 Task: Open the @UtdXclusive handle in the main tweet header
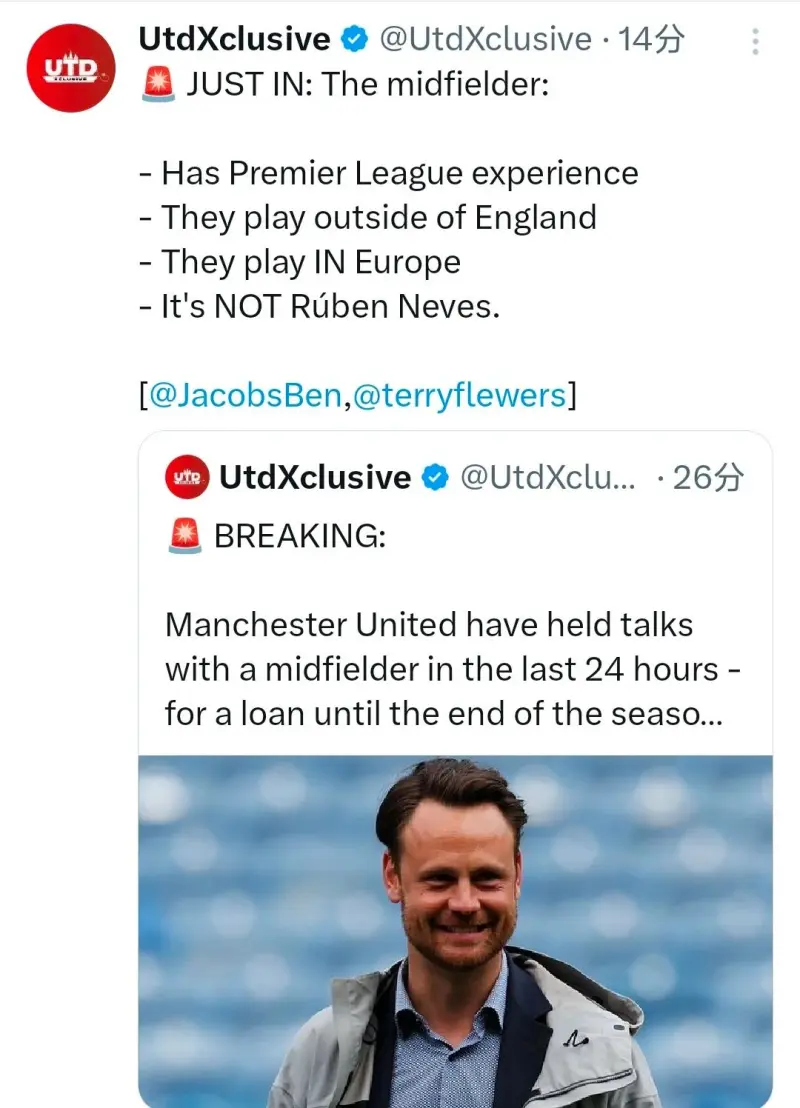(x=485, y=40)
